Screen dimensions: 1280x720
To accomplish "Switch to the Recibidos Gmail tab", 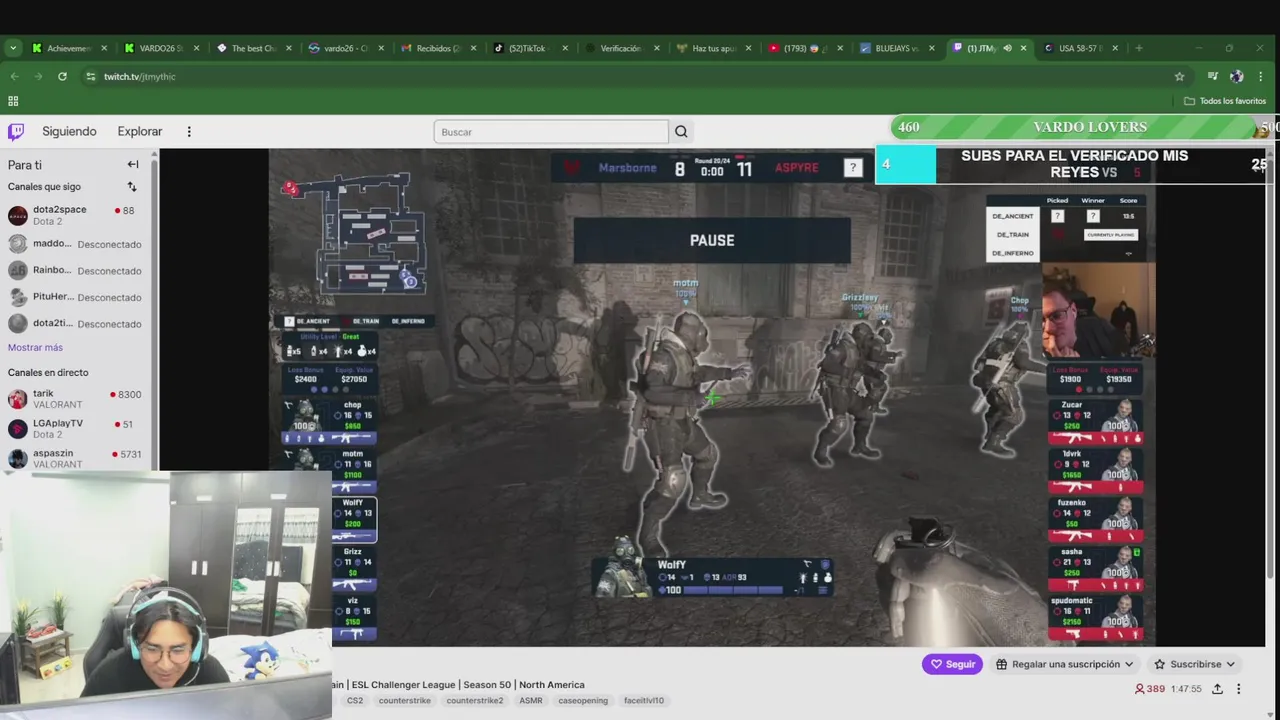I will [436, 48].
